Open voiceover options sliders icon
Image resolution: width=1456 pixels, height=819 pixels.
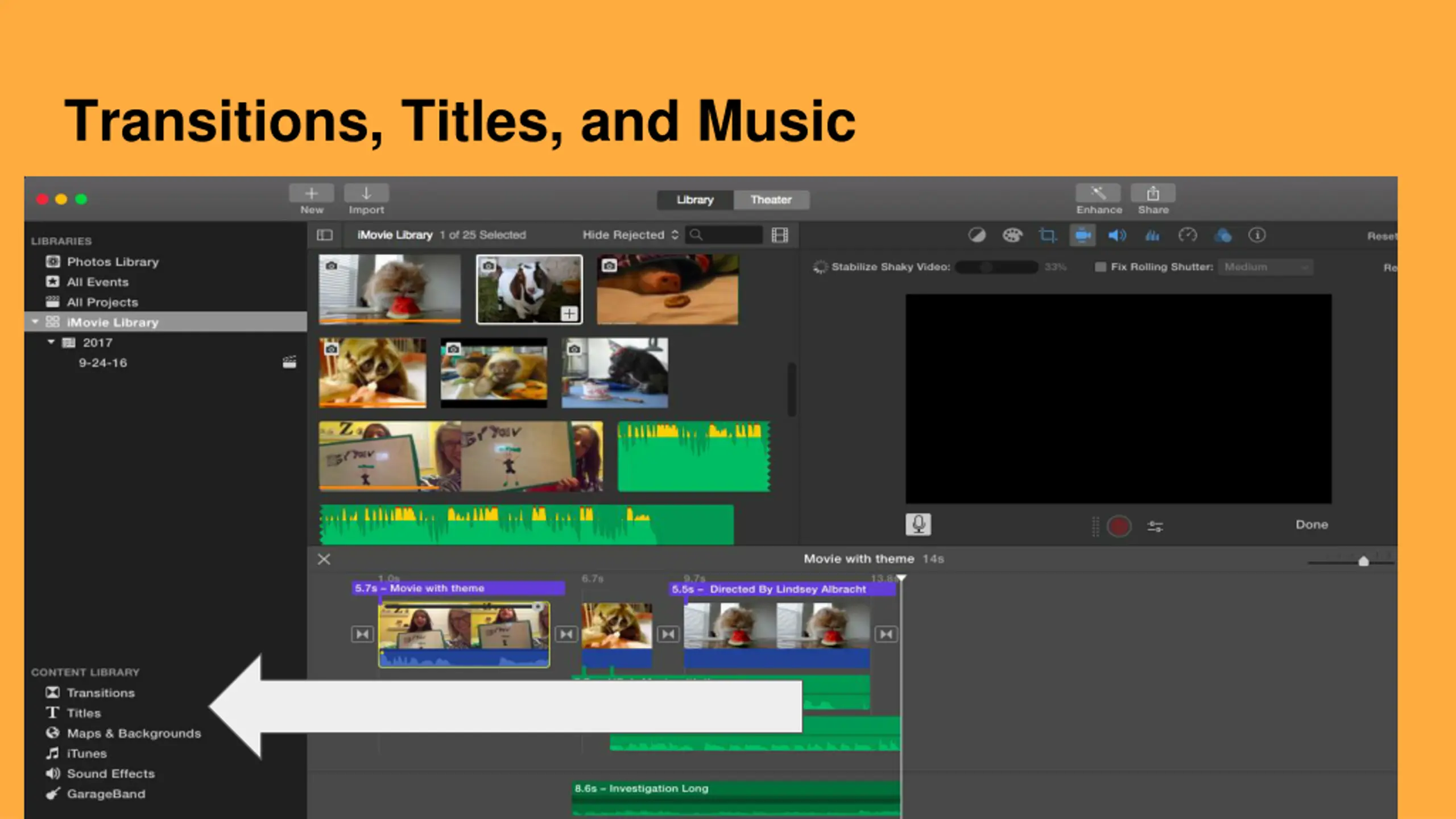[1155, 527]
